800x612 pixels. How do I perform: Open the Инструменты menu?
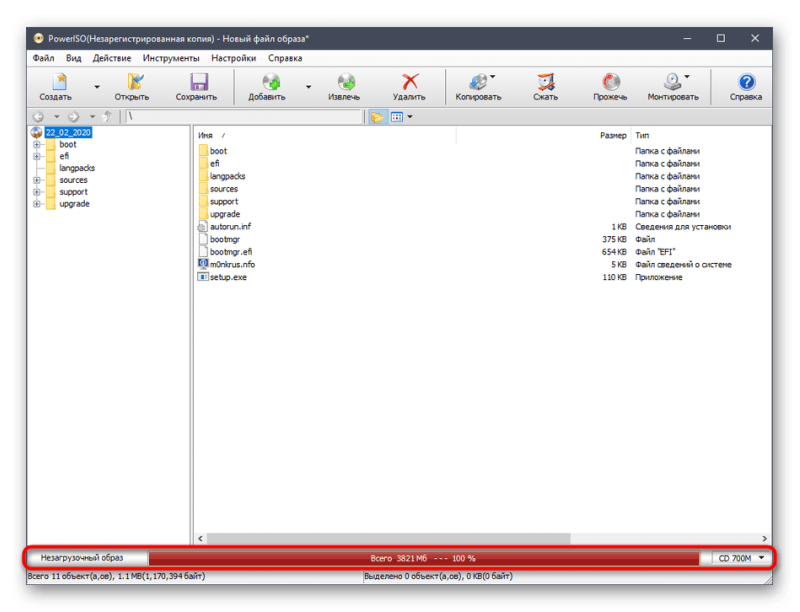[171, 58]
